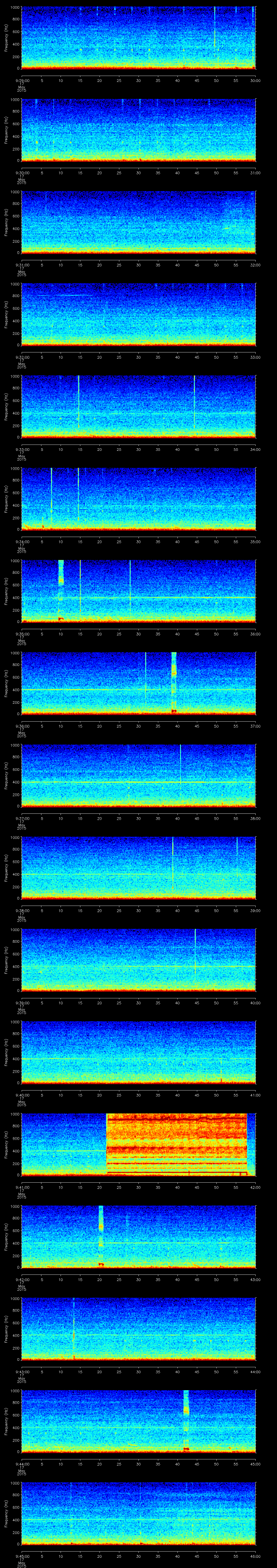
Task: Select the '42:00' end time label
Action: pos(256,1187)
